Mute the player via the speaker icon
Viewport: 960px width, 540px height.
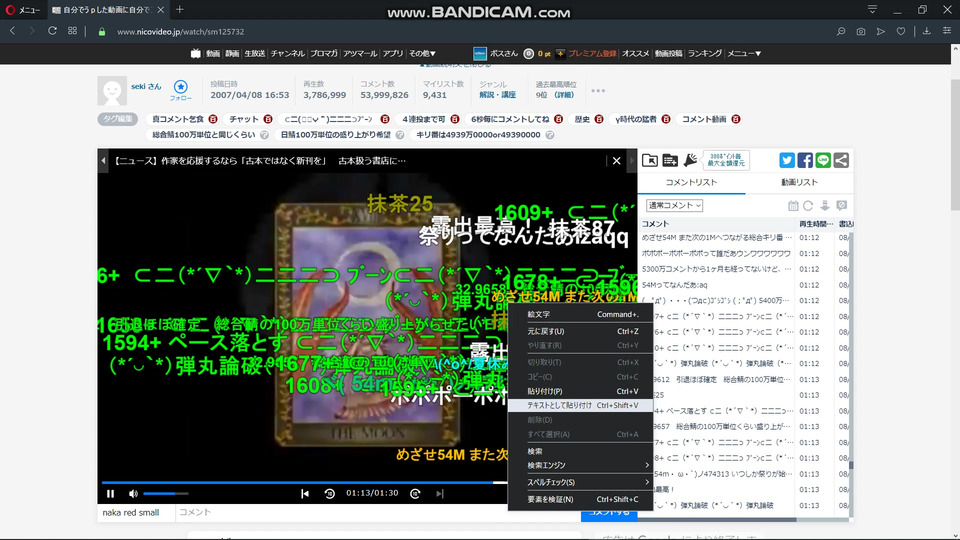133,493
